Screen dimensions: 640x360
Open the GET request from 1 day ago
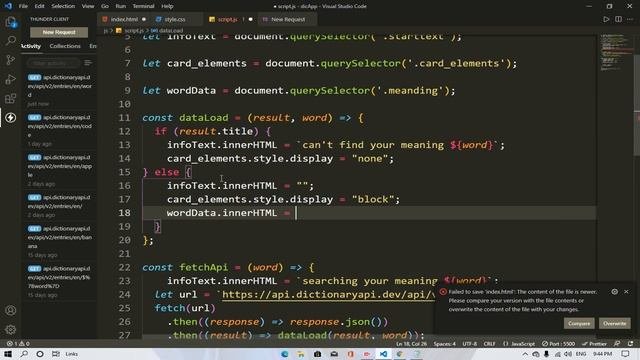click(60, 130)
